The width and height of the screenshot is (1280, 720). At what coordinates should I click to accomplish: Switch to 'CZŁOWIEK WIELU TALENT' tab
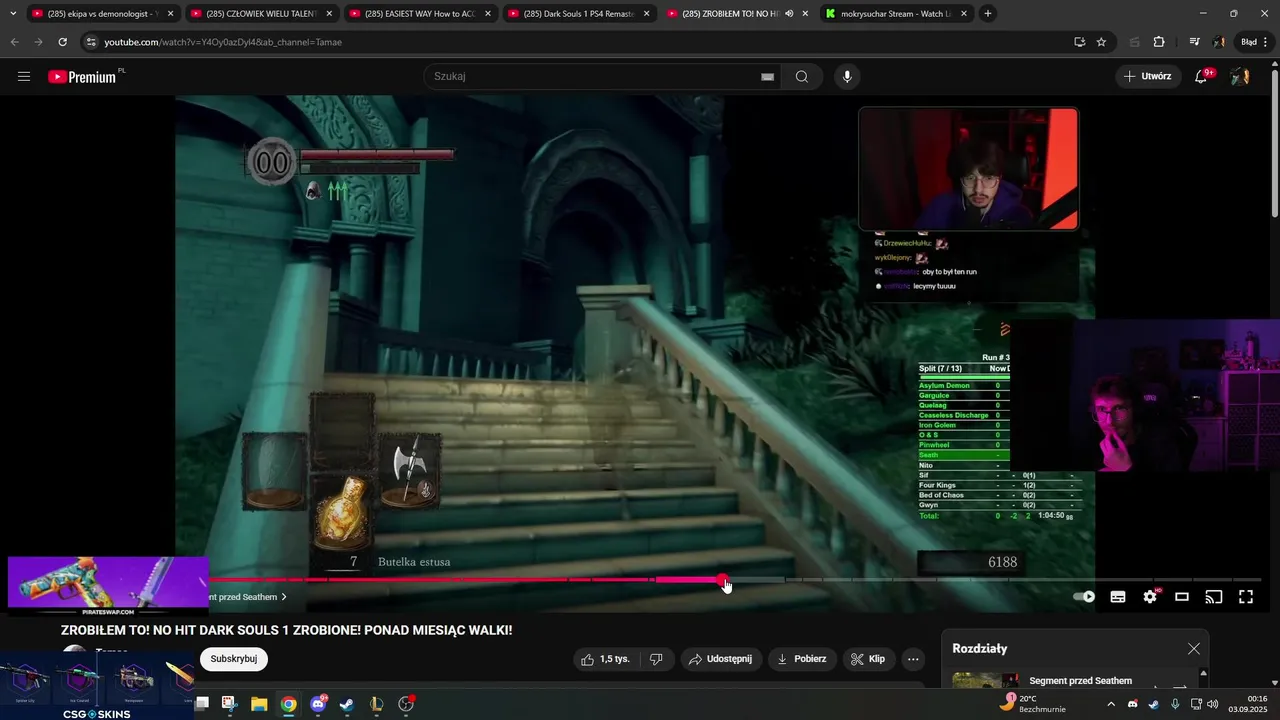tap(261, 14)
